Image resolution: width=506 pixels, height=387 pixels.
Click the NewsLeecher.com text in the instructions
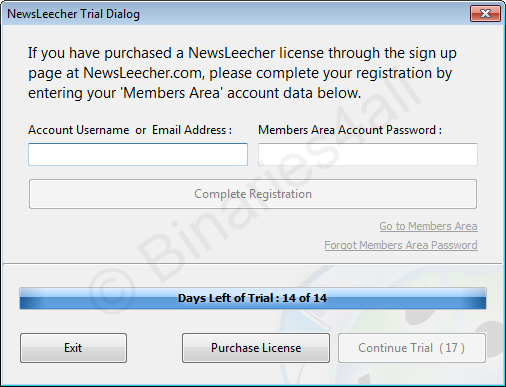pos(143,73)
